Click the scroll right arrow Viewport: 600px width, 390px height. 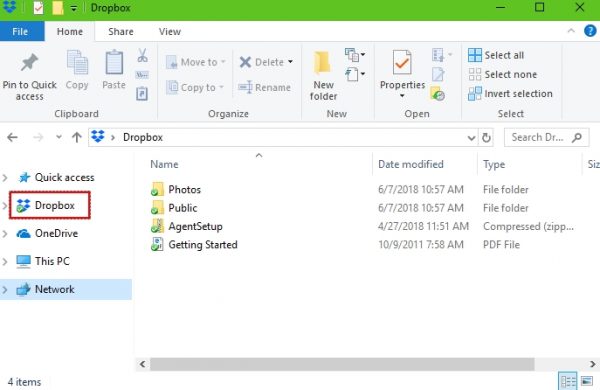point(593,364)
